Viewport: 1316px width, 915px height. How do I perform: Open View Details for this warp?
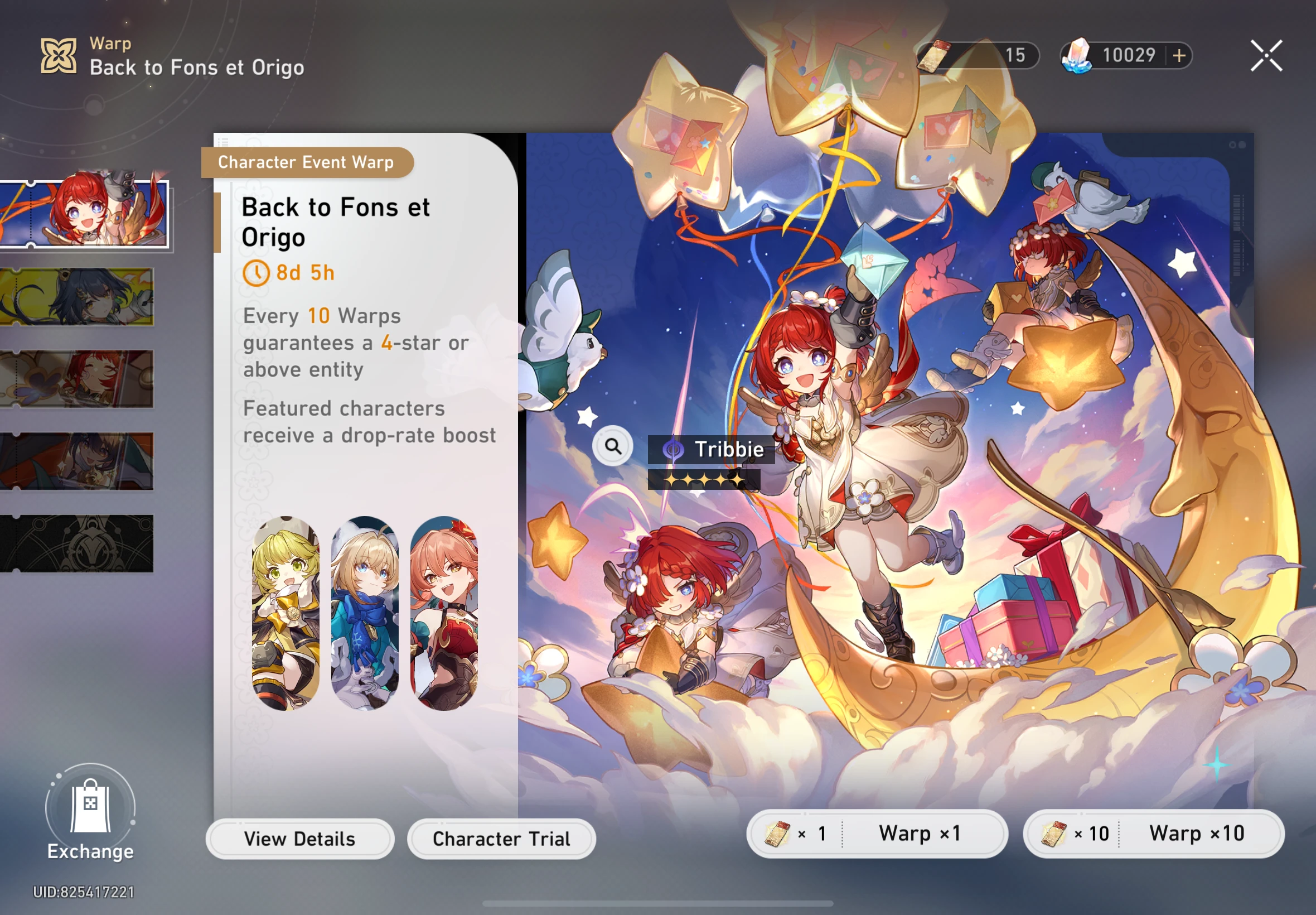(299, 839)
